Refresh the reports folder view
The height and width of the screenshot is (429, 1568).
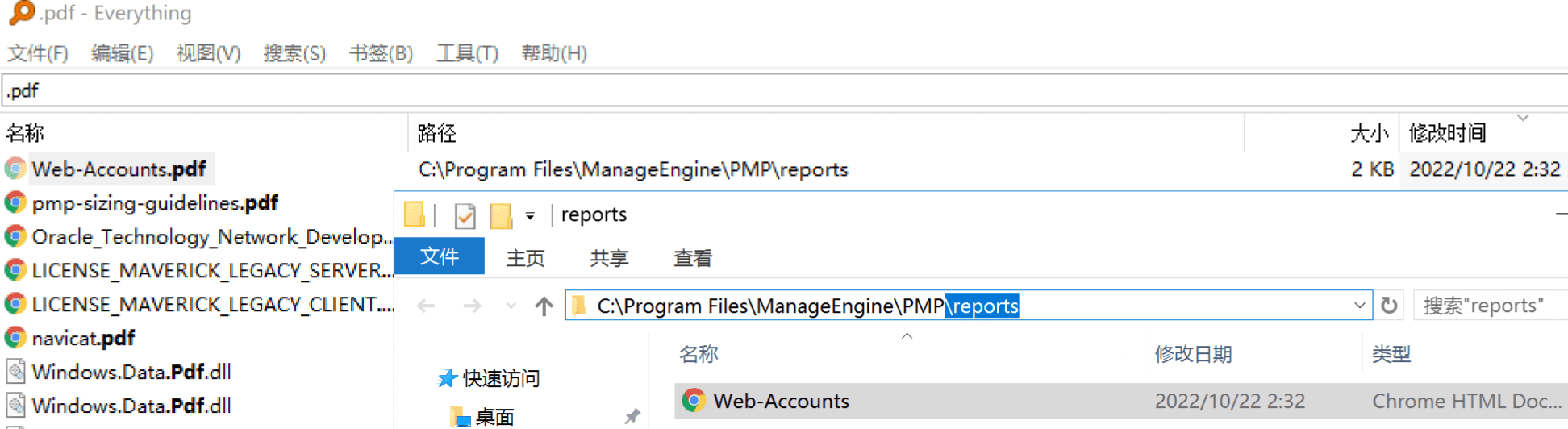[1389, 306]
